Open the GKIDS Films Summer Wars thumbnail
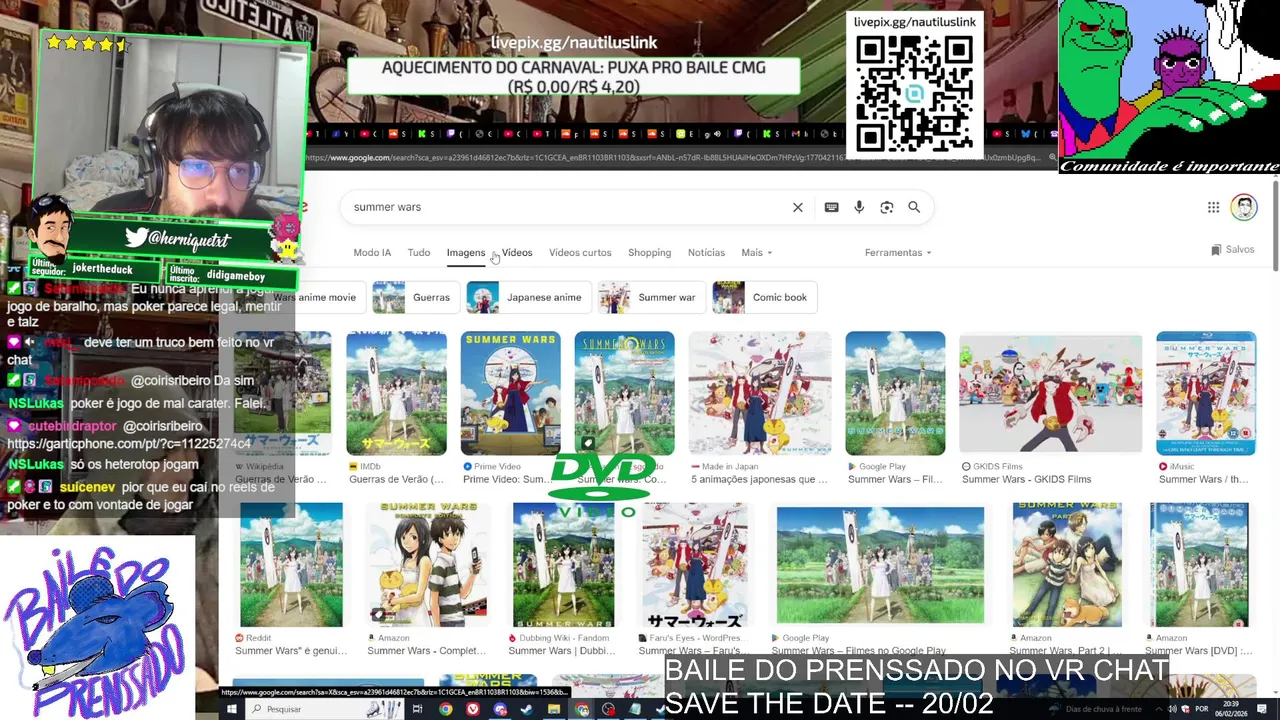 click(1050, 393)
